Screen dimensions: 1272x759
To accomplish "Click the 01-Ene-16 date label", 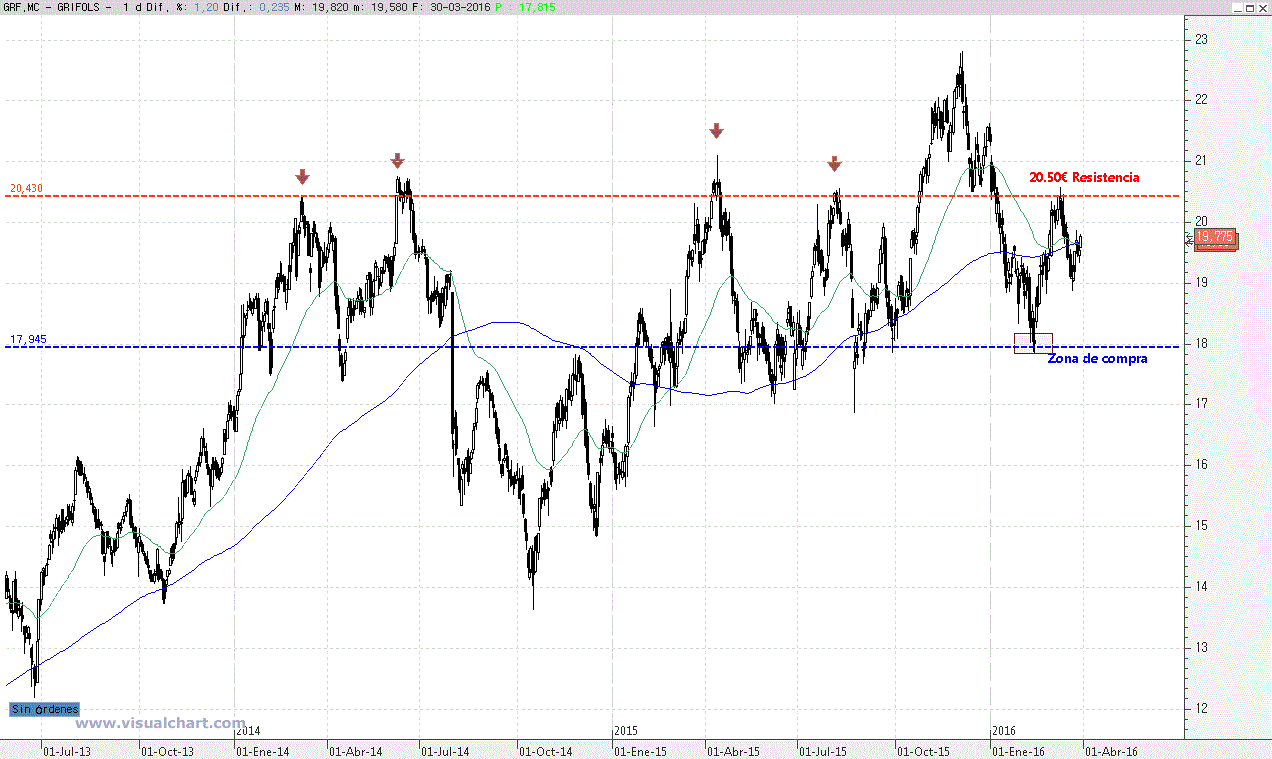I will pyautogui.click(x=1018, y=751).
